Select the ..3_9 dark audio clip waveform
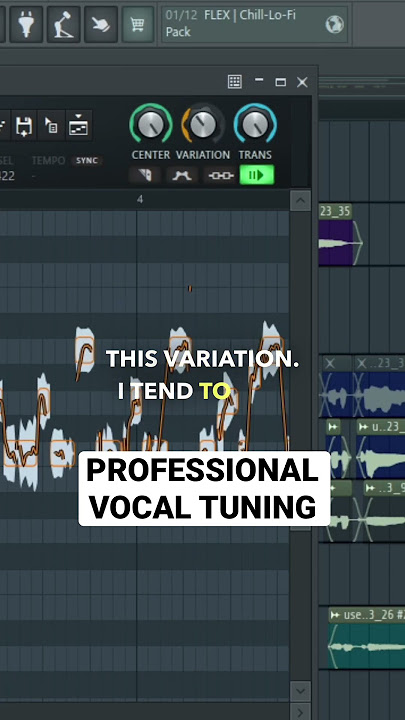Viewport: 405px width, 720px height. [383, 519]
